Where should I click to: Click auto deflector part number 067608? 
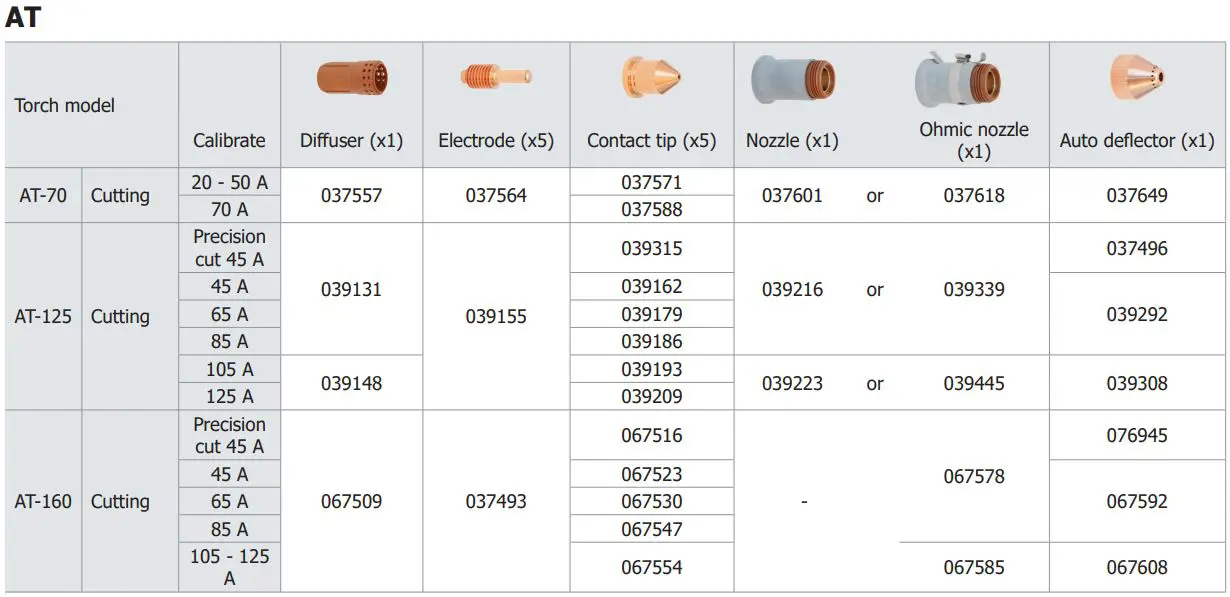pyautogui.click(x=1137, y=567)
